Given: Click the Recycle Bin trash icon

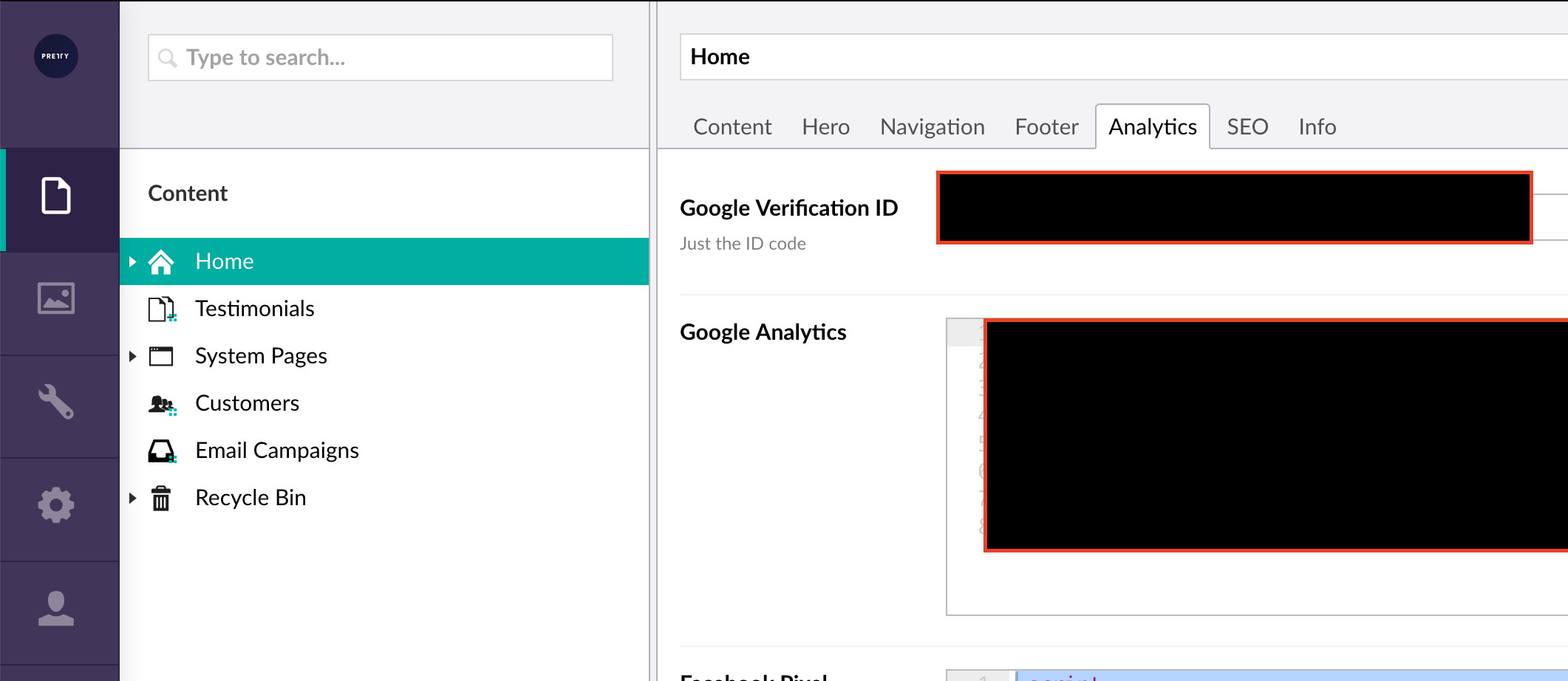Looking at the screenshot, I should pyautogui.click(x=161, y=498).
